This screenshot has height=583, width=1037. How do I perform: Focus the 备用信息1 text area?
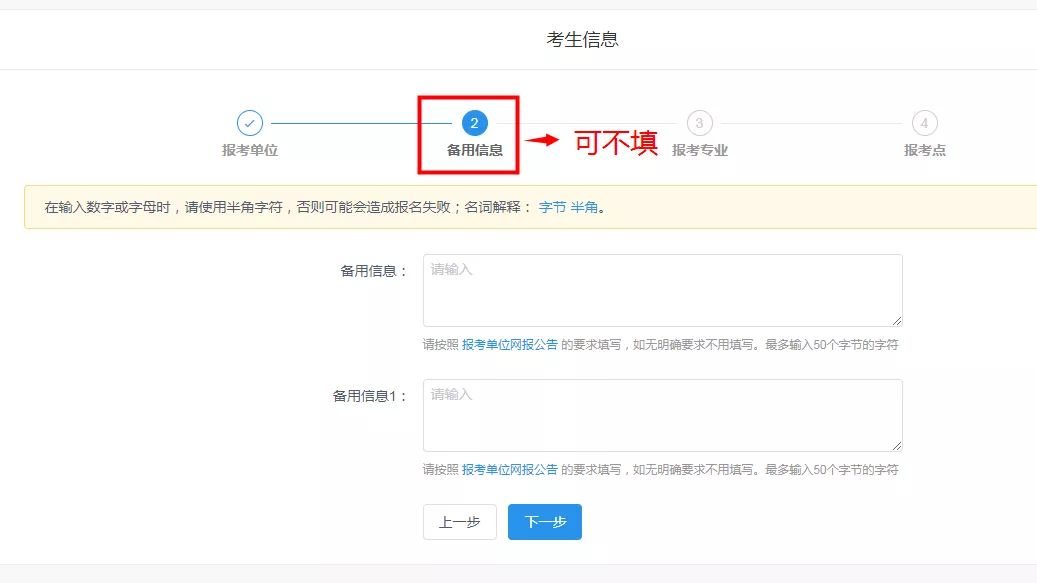coord(662,415)
